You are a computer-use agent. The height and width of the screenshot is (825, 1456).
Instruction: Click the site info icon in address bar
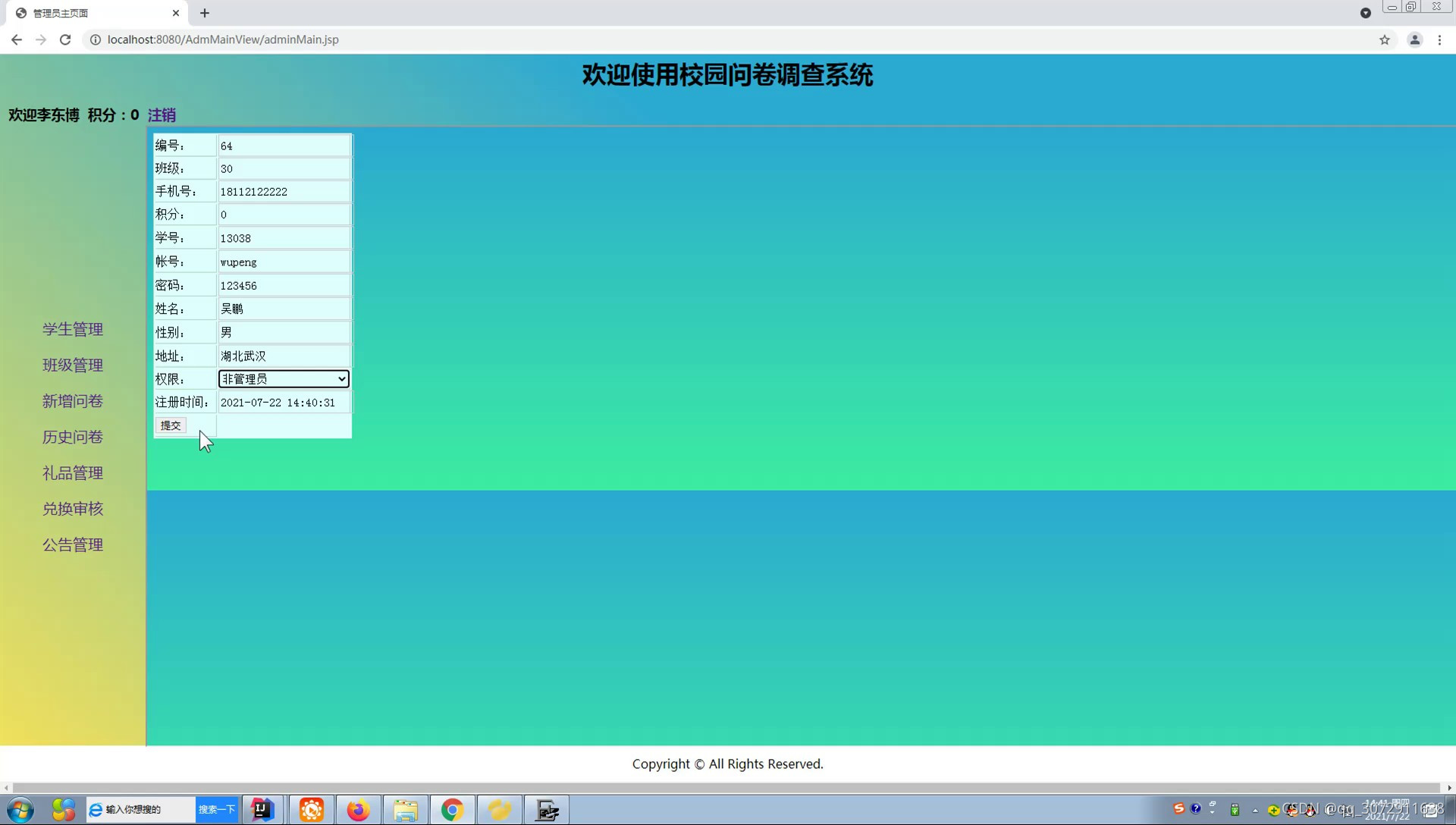(x=96, y=39)
